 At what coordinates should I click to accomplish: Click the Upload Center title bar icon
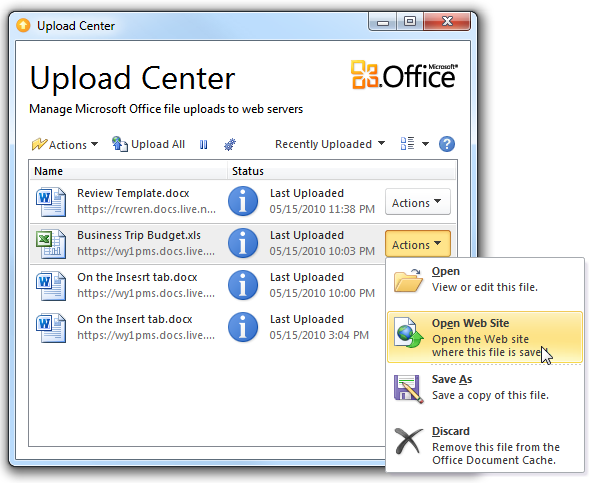tap(23, 26)
